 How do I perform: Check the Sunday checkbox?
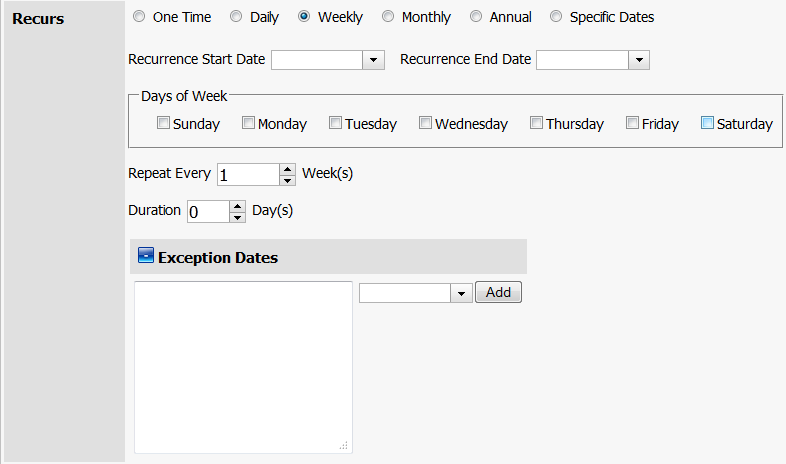tap(163, 123)
